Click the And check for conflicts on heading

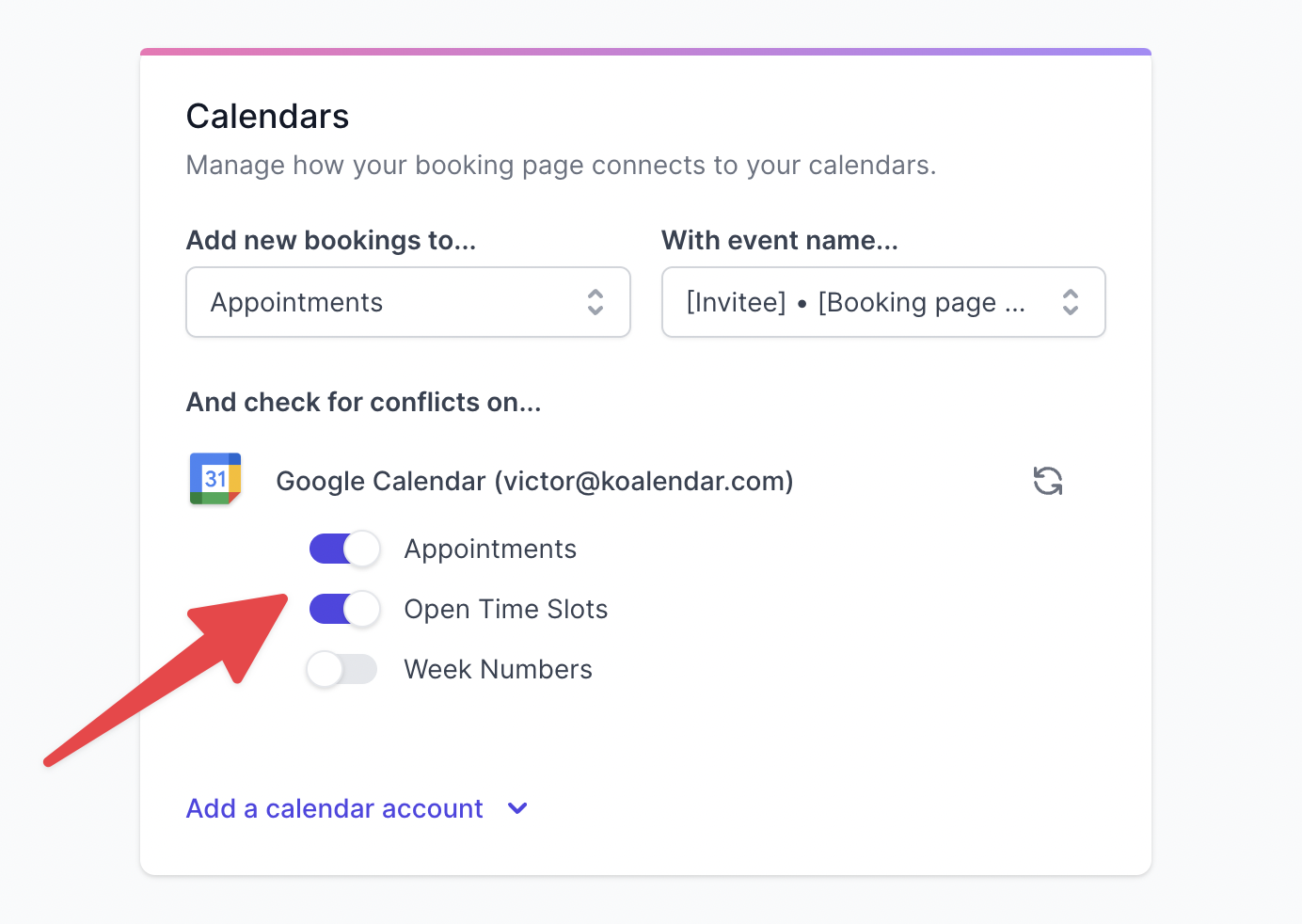(364, 403)
